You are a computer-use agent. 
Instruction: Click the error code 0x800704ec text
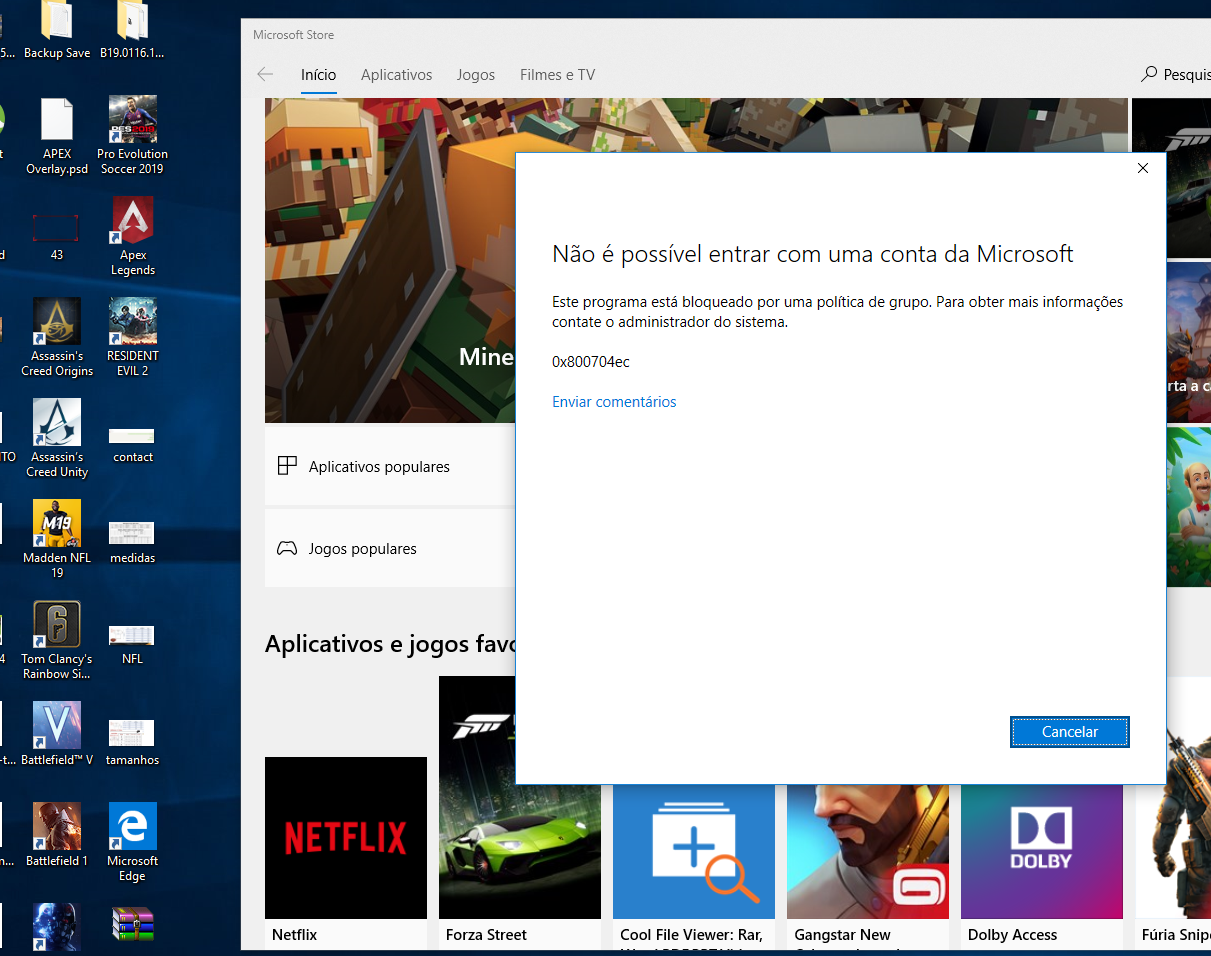pyautogui.click(x=591, y=362)
